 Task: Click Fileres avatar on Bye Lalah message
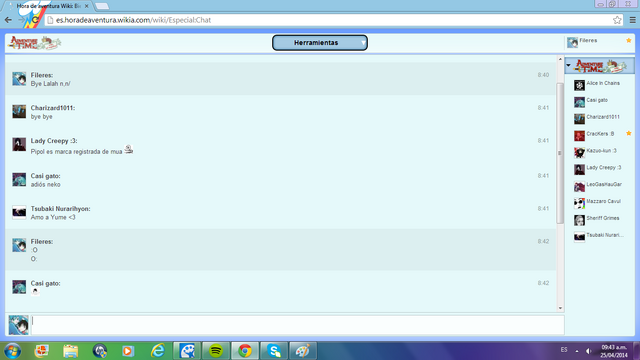(19, 78)
